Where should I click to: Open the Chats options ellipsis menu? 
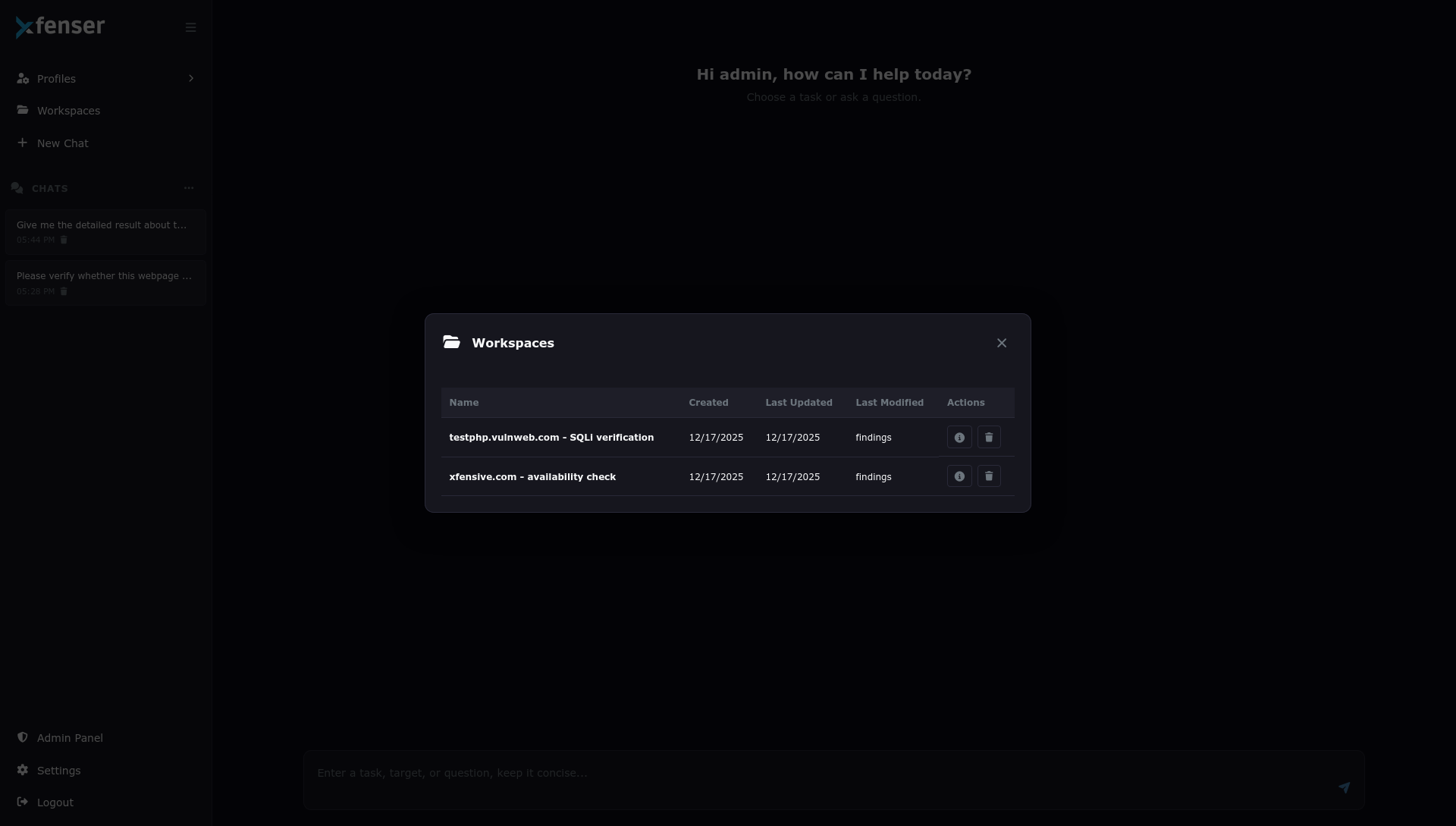189,188
